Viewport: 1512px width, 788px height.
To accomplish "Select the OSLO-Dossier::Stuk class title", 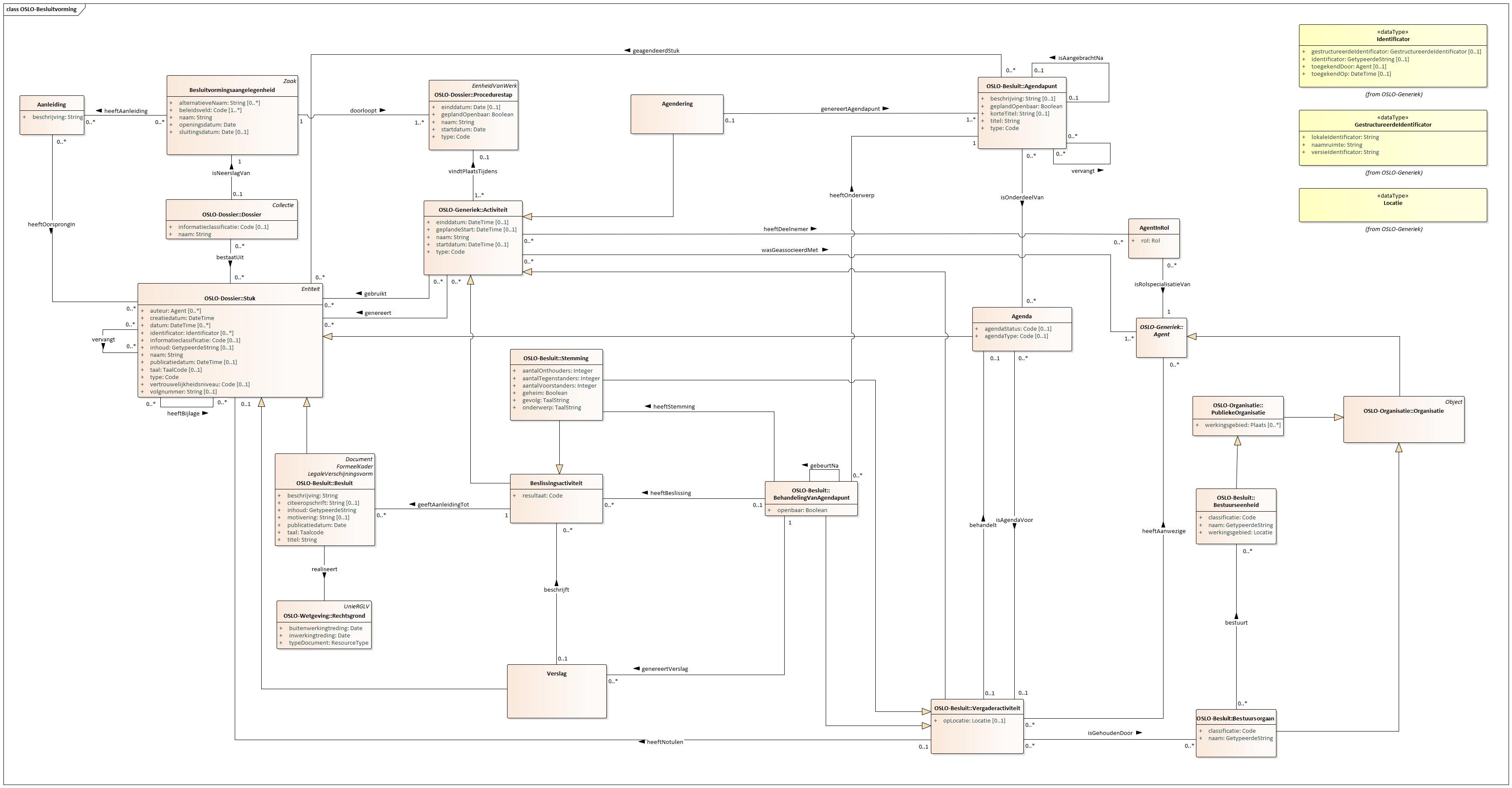I will click(230, 298).
